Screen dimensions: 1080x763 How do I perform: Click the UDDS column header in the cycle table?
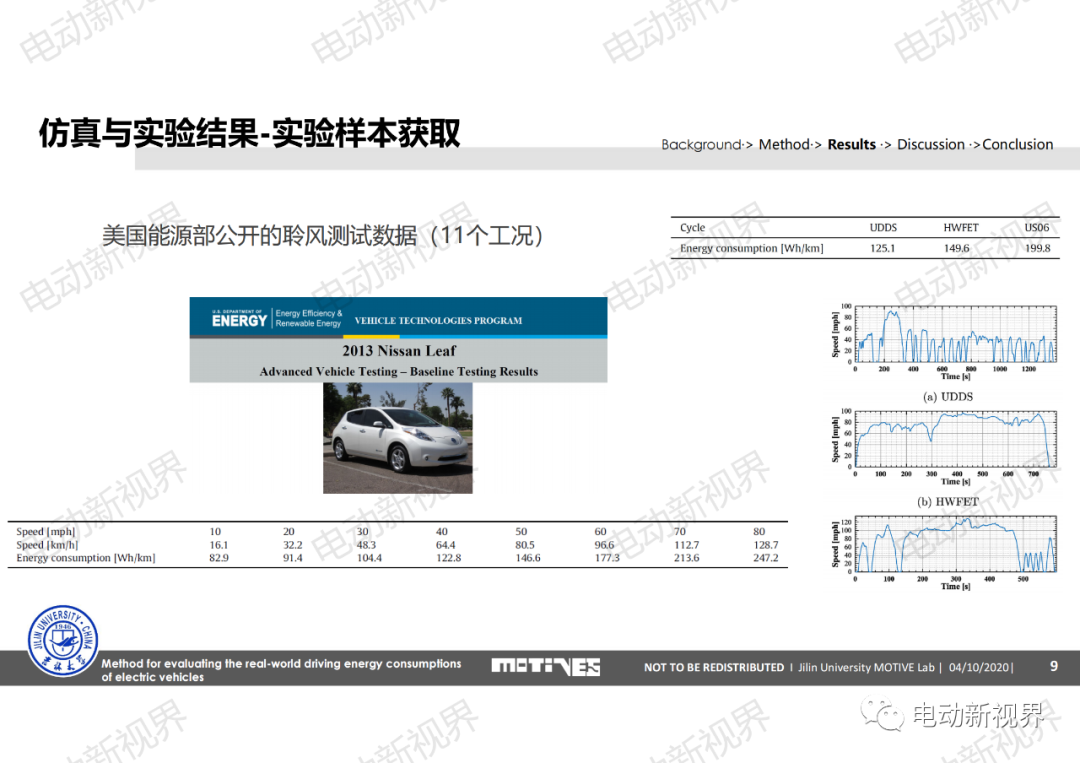[883, 227]
